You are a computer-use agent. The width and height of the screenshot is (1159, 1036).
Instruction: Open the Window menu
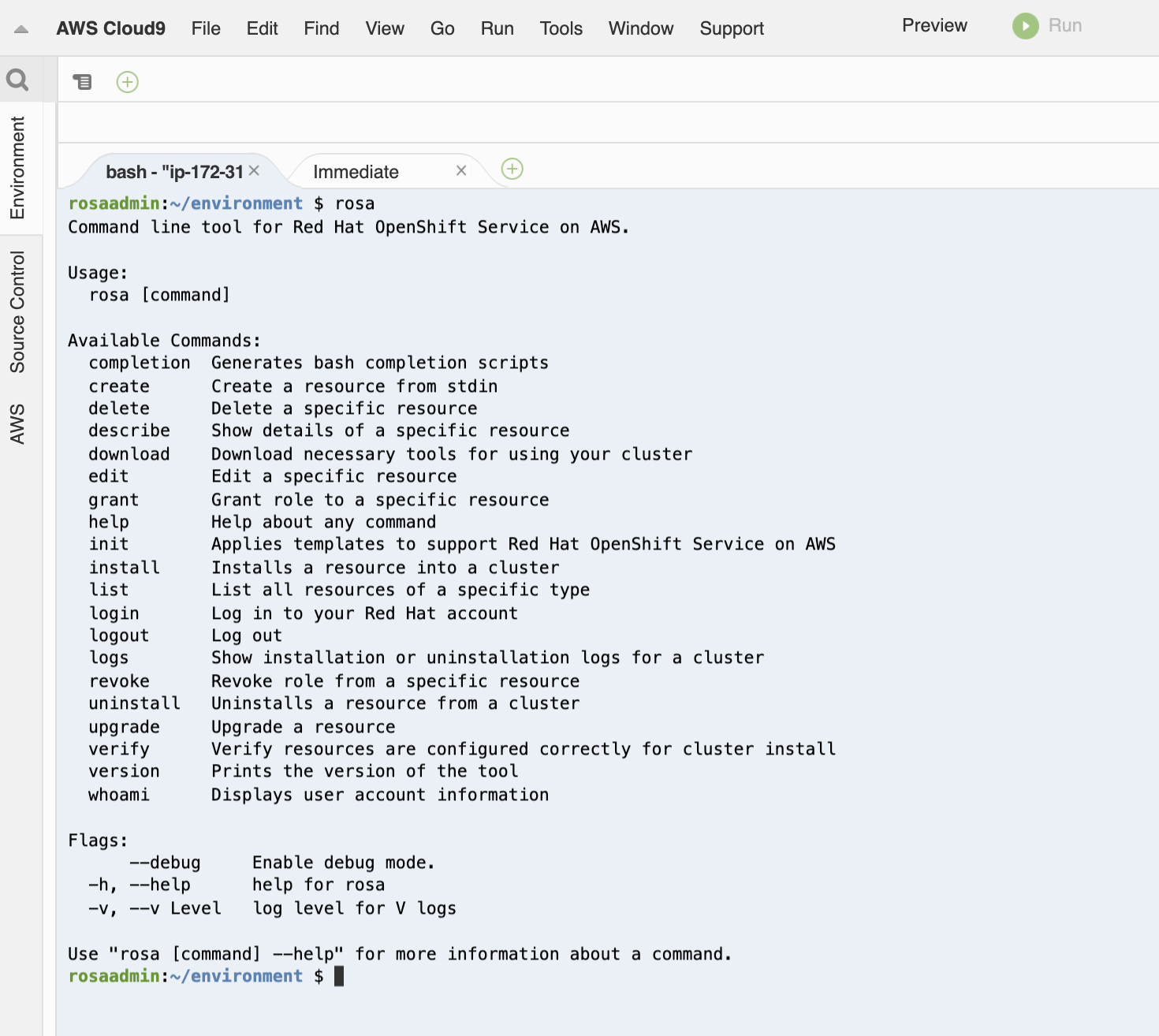point(641,28)
